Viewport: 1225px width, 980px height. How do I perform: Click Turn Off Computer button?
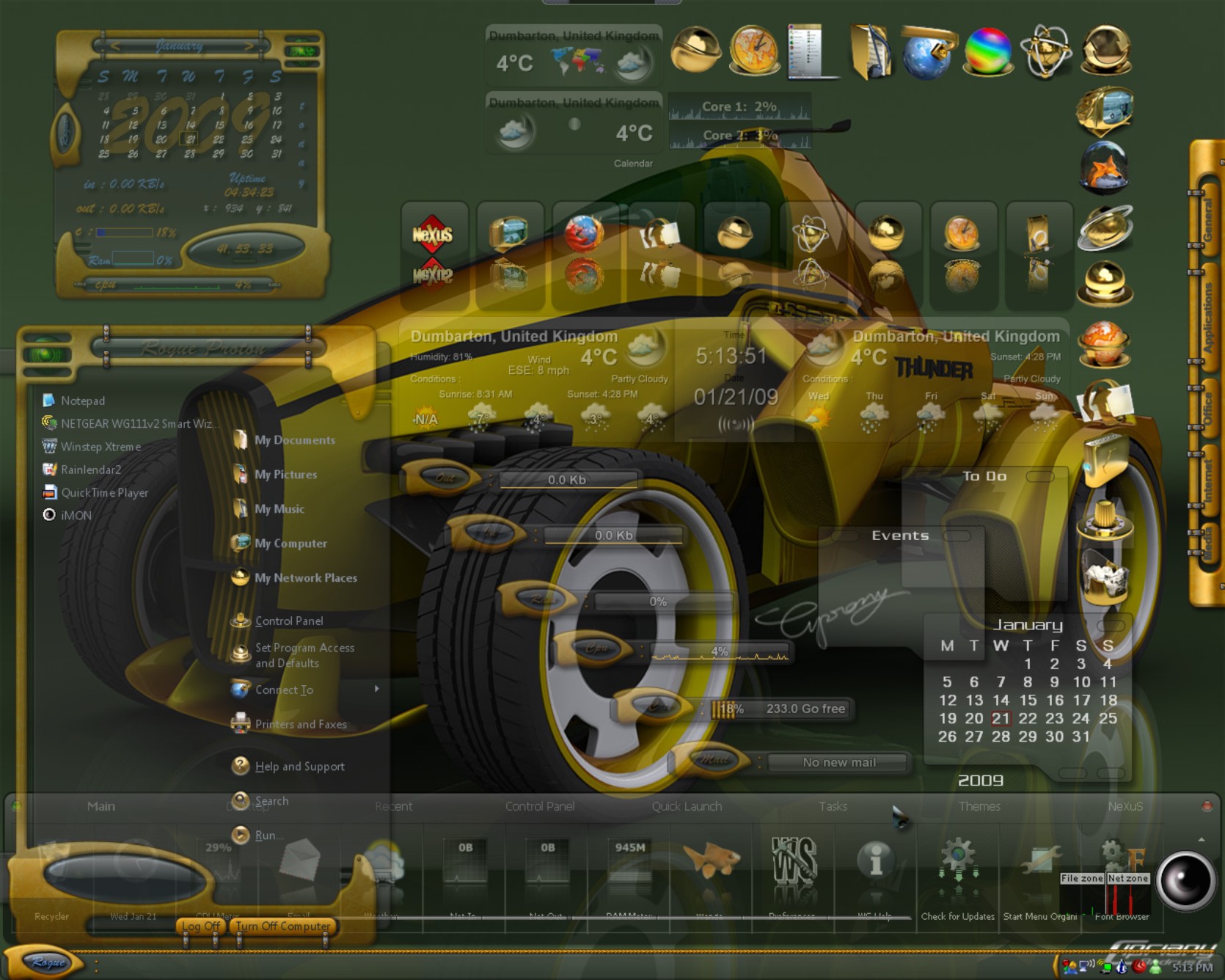(283, 926)
